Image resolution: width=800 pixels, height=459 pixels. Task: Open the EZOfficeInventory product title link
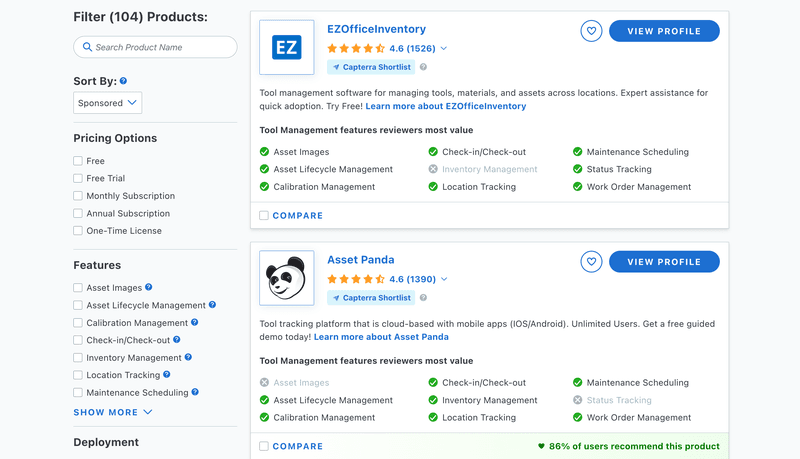(x=377, y=29)
